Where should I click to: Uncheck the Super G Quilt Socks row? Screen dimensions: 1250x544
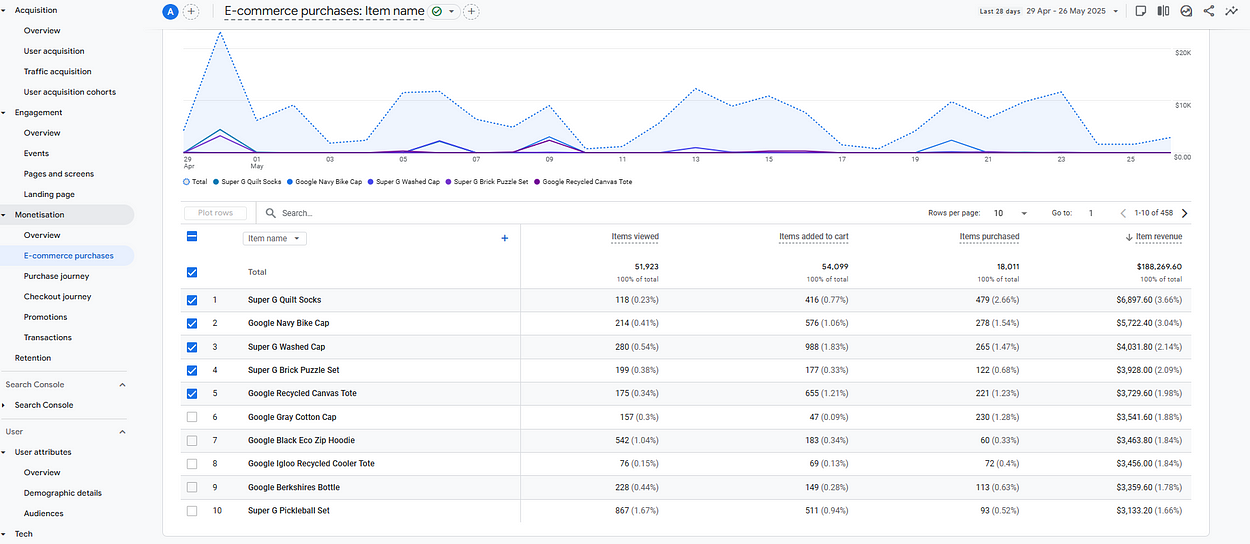(192, 300)
